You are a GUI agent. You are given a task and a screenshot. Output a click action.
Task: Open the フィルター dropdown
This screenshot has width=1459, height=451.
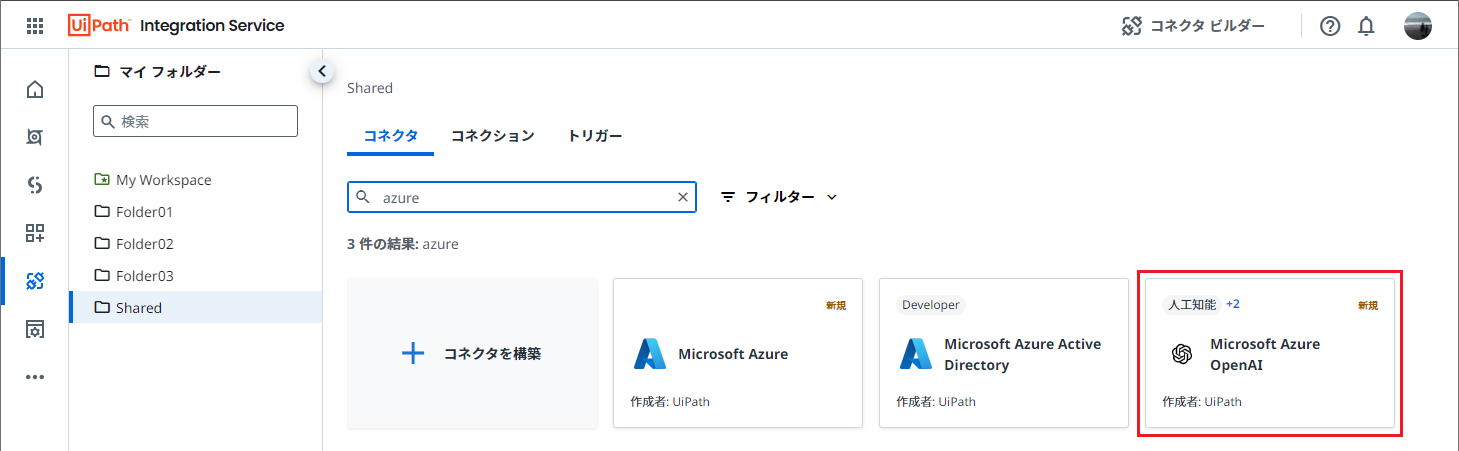point(779,197)
